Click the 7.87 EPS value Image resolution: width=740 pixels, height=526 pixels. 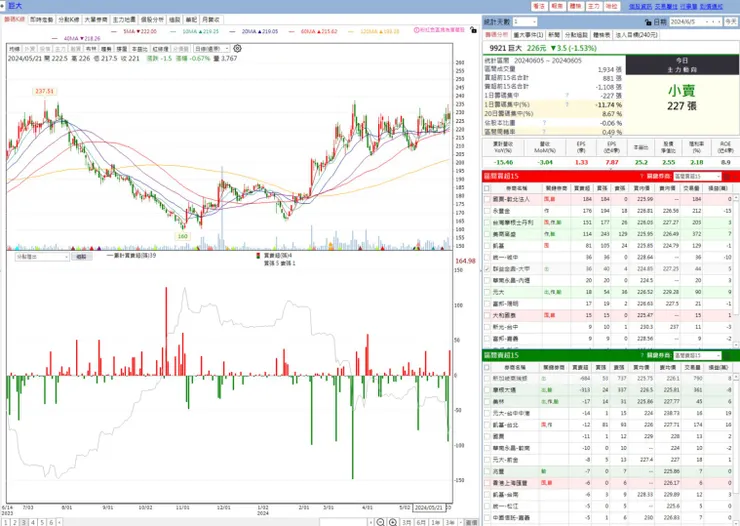[x=612, y=162]
